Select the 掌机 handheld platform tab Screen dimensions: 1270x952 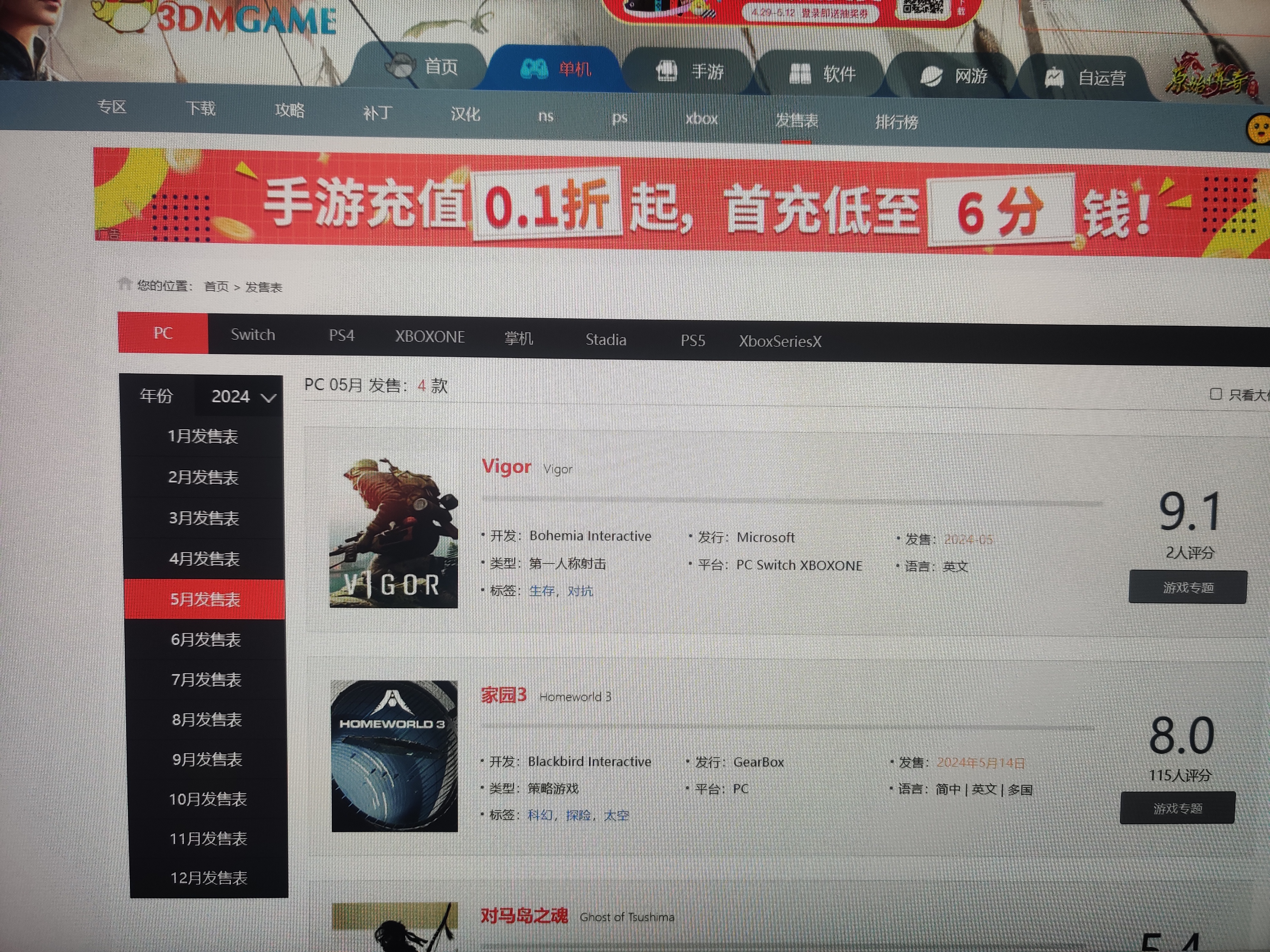[x=518, y=339]
